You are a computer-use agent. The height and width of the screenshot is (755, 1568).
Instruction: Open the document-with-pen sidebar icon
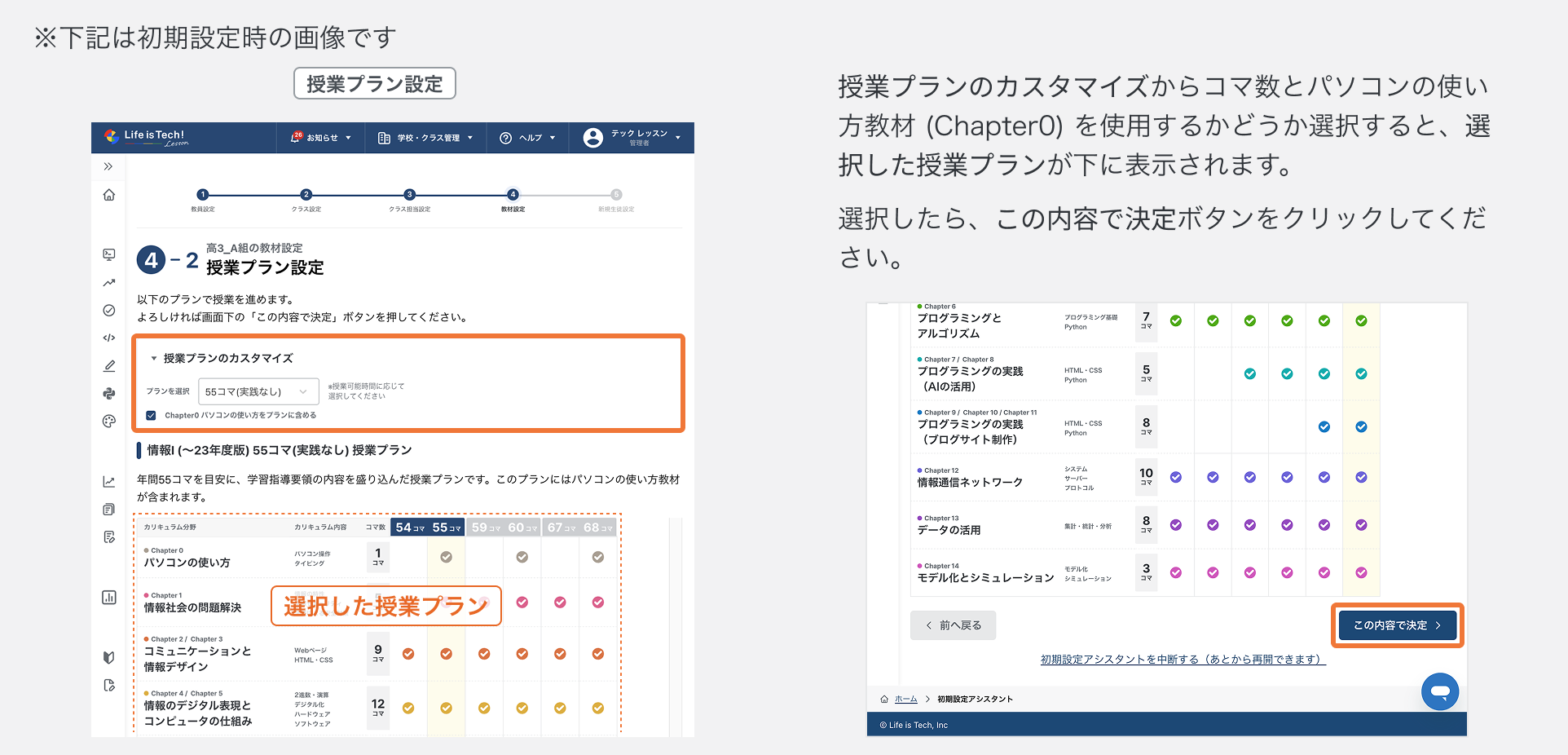[x=108, y=537]
